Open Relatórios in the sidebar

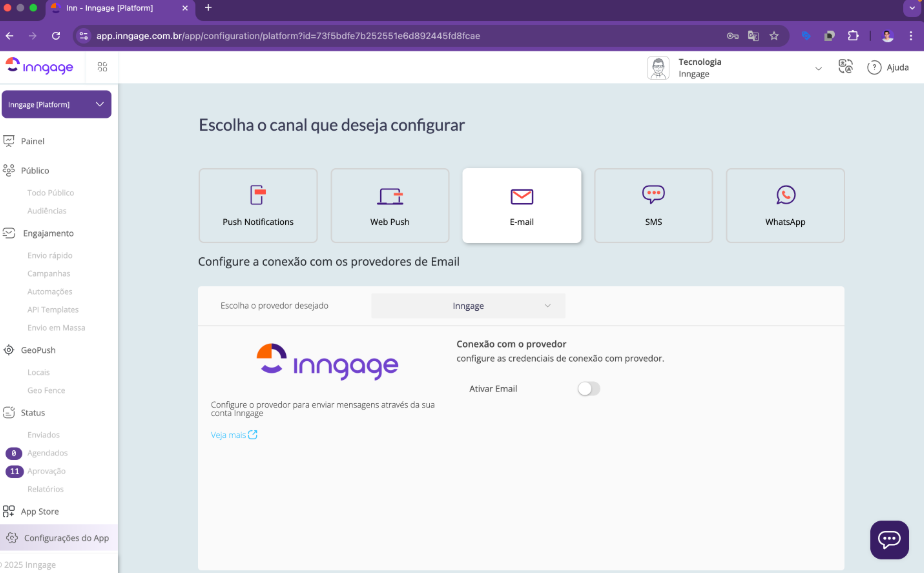click(x=45, y=489)
